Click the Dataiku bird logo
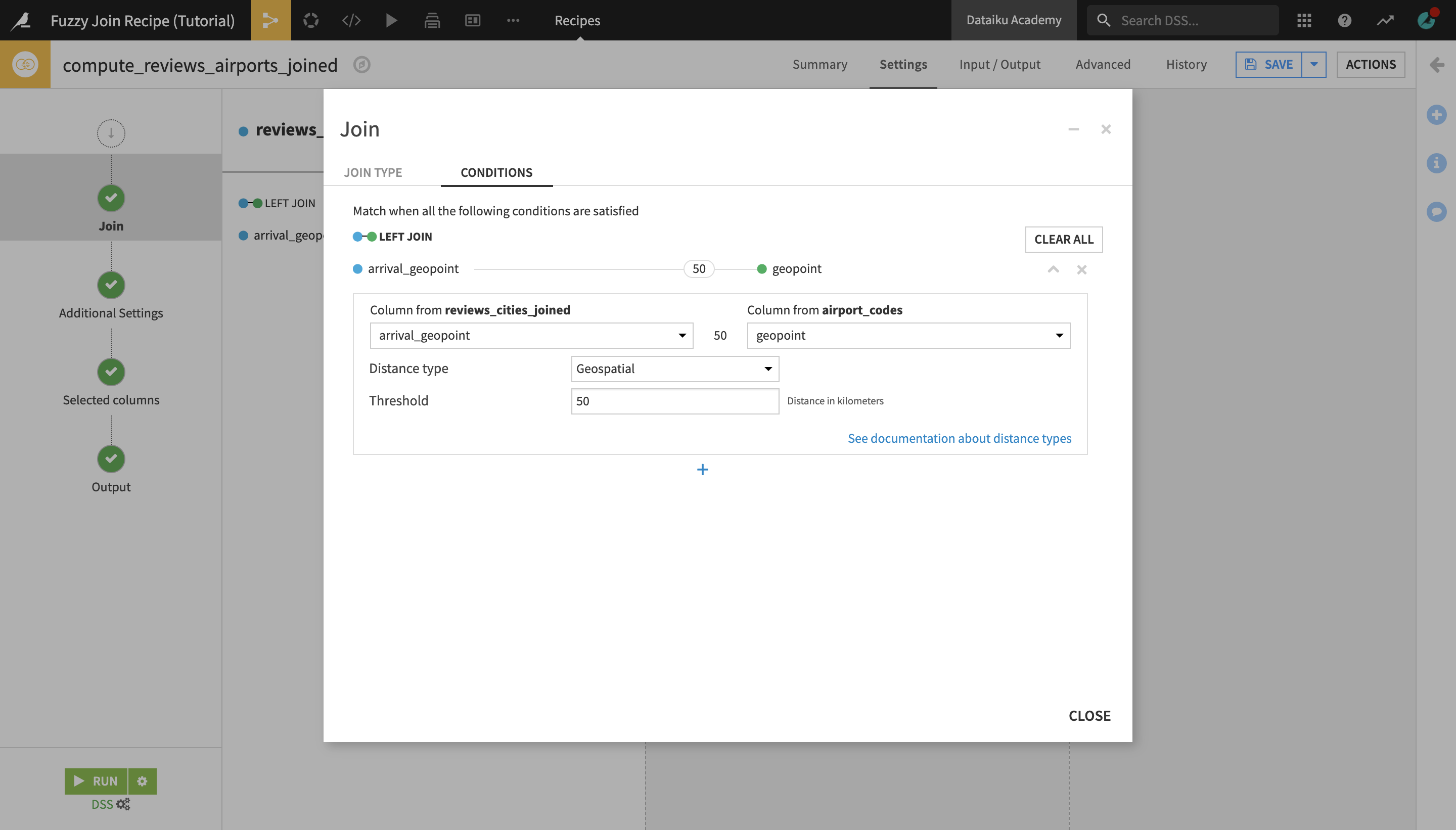This screenshot has height=830, width=1456. tap(21, 21)
